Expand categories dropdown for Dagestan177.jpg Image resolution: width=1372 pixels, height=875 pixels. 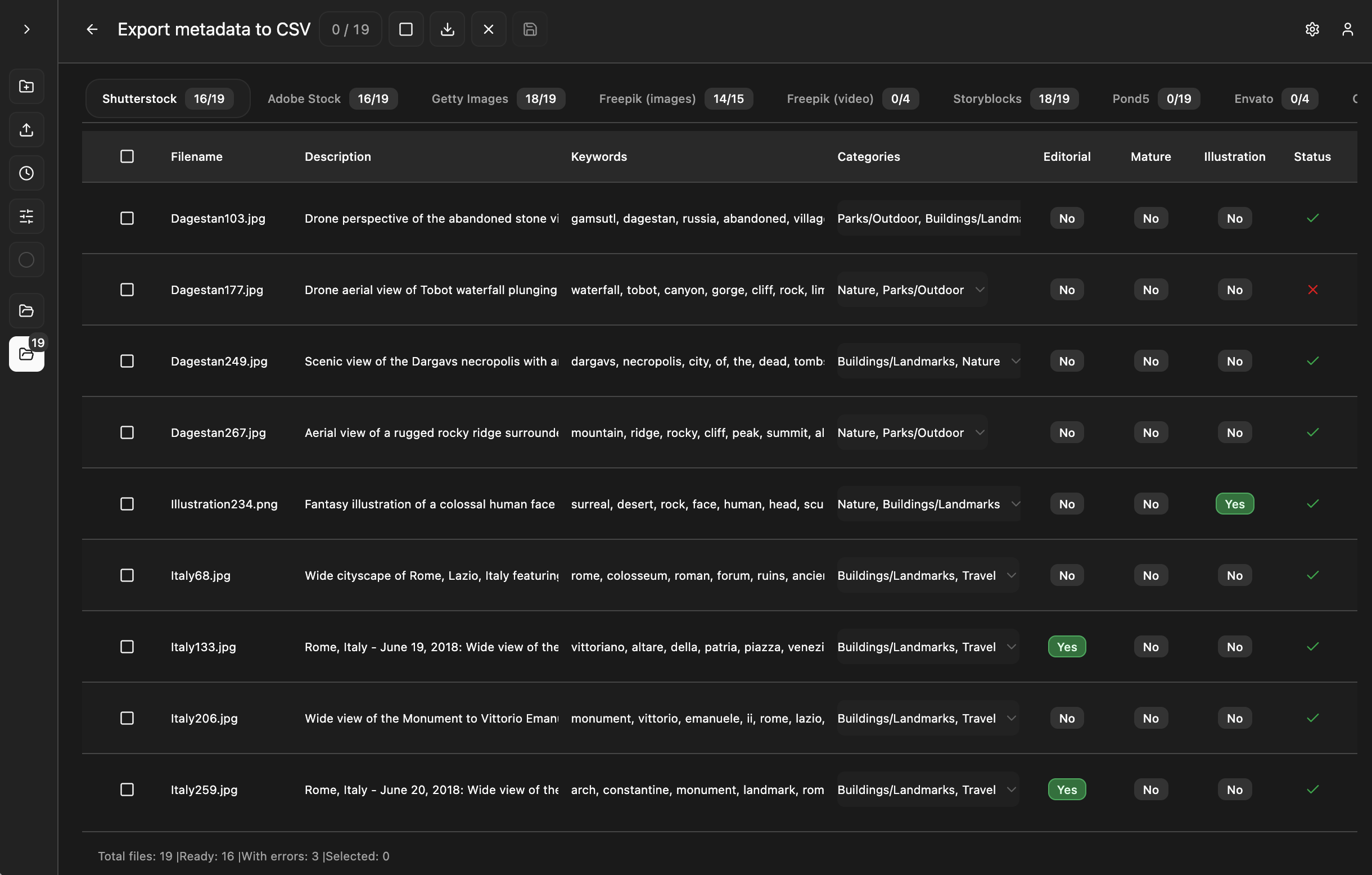(x=981, y=290)
